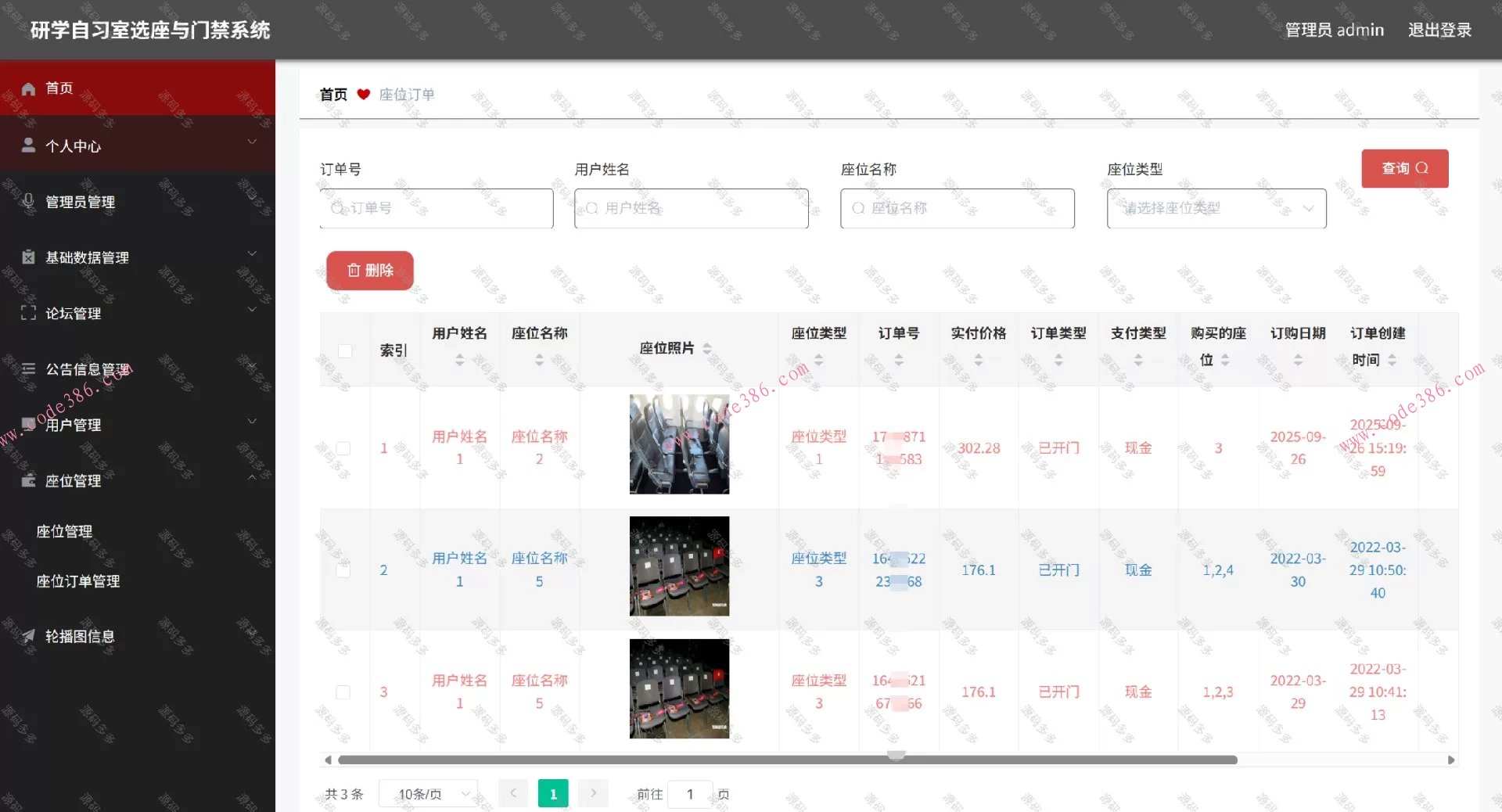
Task: Open the 请选择座位类型 dropdown
Action: tap(1215, 209)
